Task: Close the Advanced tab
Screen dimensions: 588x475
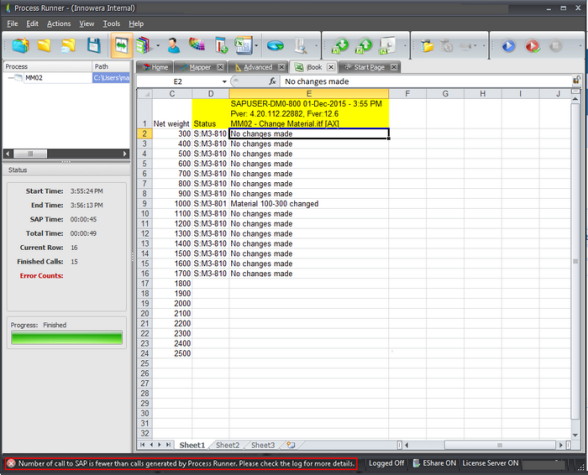Action: pyautogui.click(x=281, y=67)
